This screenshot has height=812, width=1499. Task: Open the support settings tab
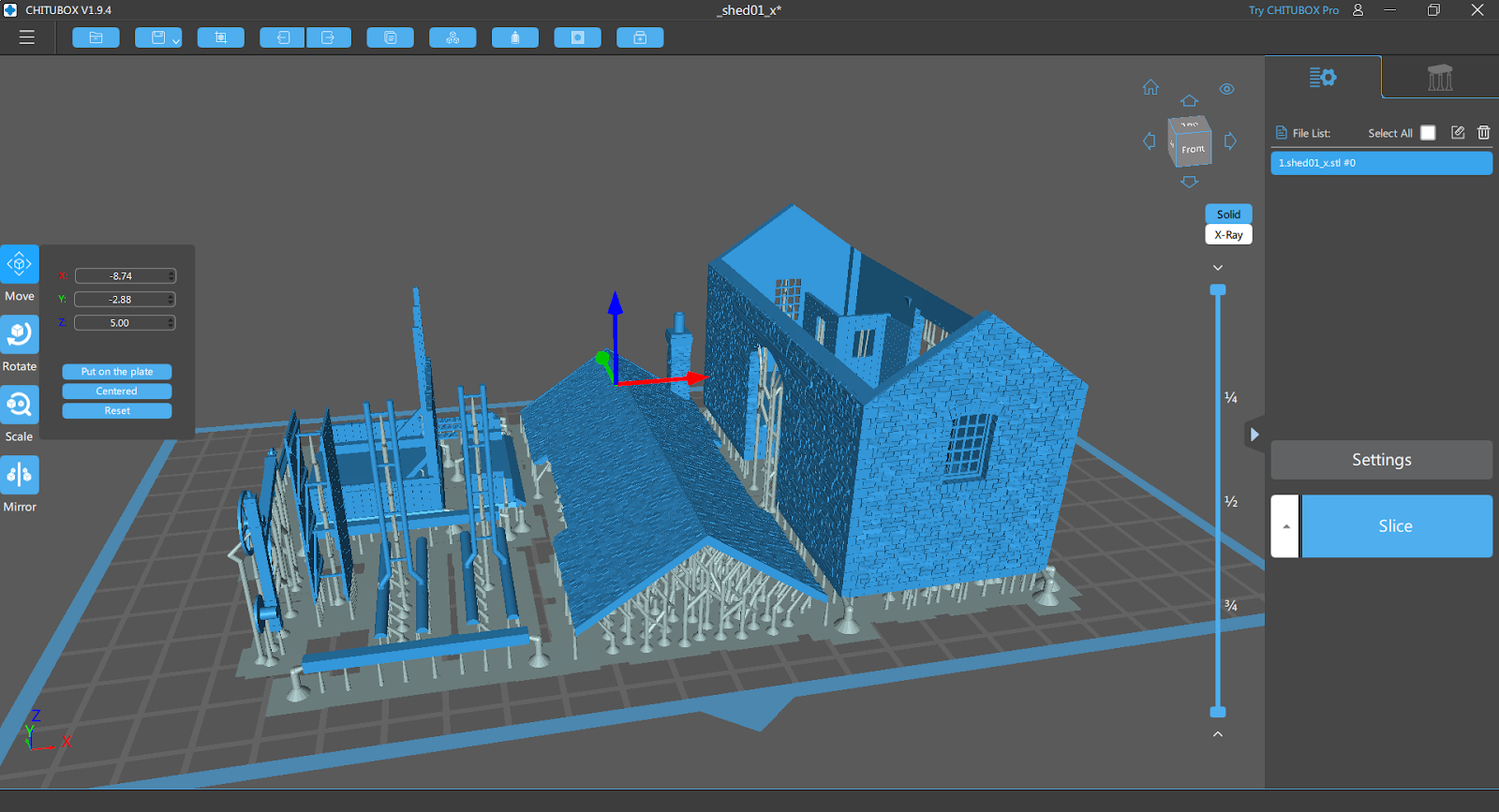[1440, 77]
